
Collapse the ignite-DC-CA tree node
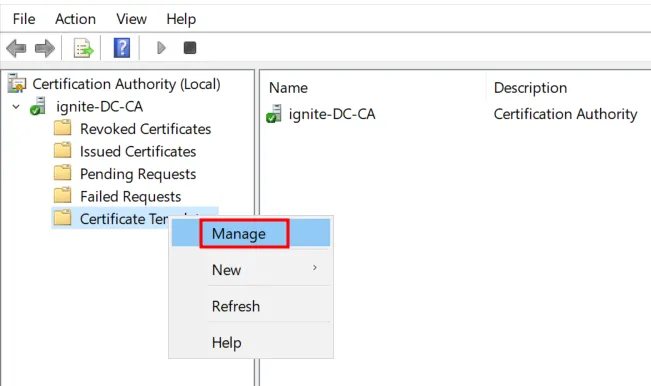(x=16, y=107)
